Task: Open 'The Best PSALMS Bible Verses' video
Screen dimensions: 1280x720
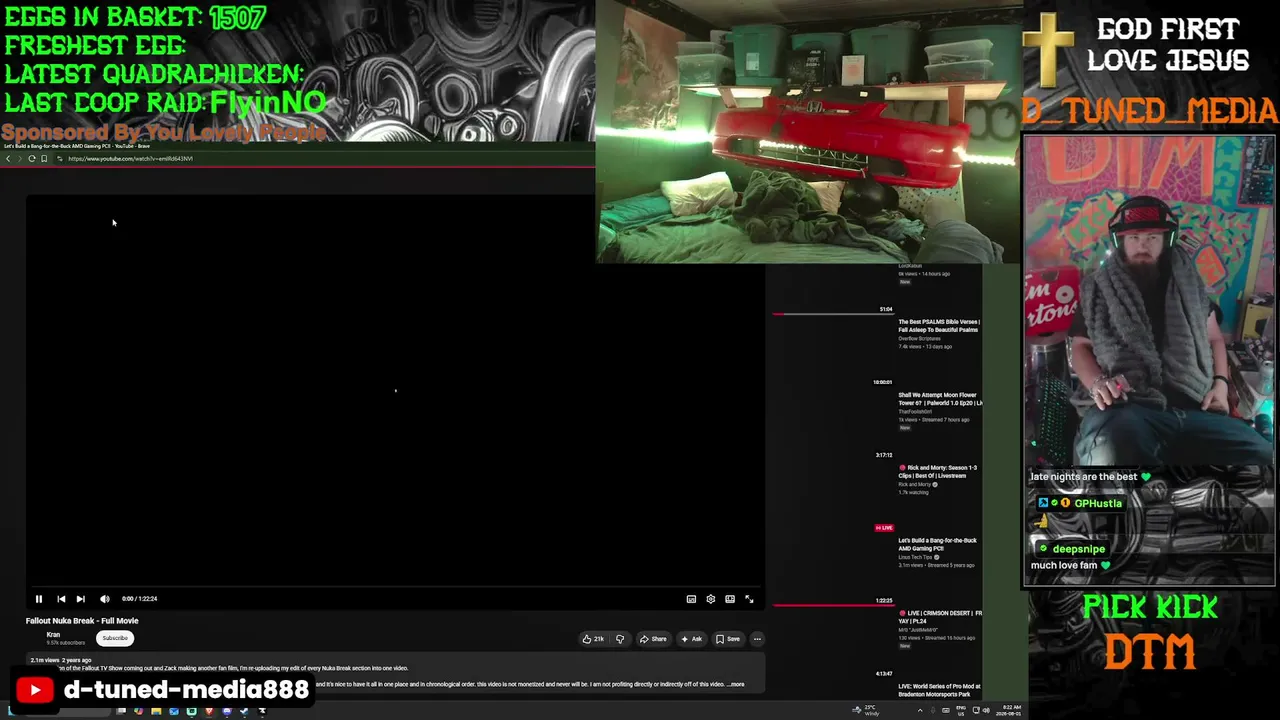Action: [938, 326]
